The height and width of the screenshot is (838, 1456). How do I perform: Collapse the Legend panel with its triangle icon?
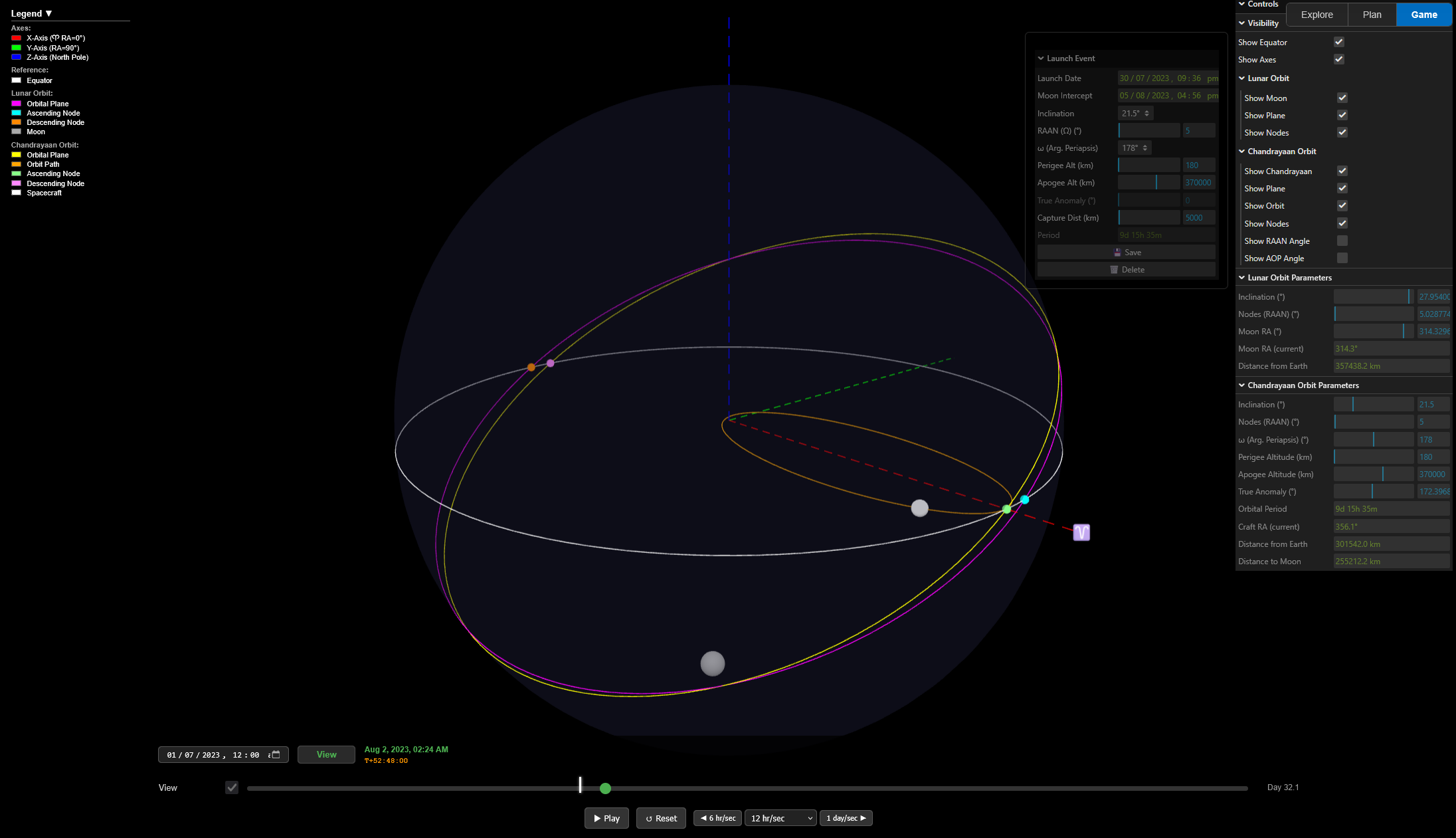point(49,13)
